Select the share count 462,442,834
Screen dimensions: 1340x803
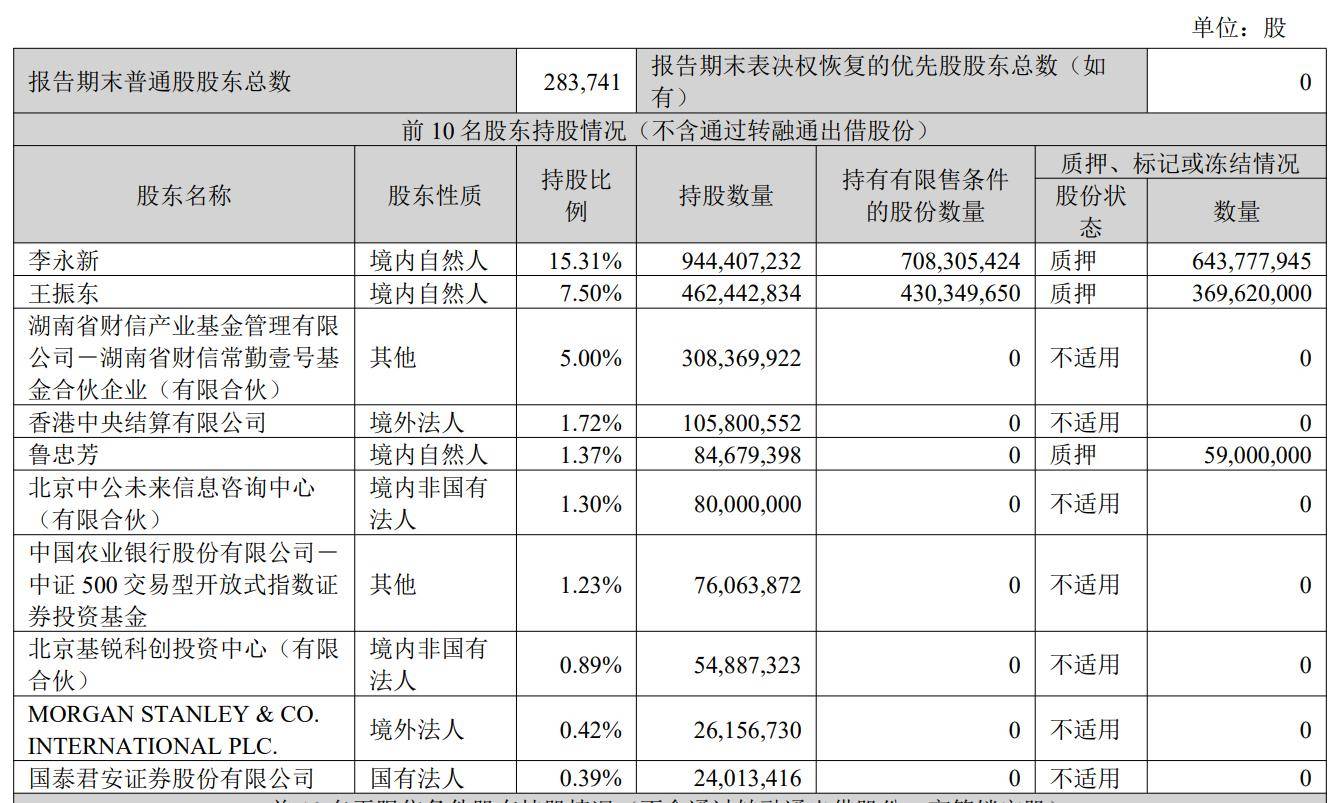[740, 293]
